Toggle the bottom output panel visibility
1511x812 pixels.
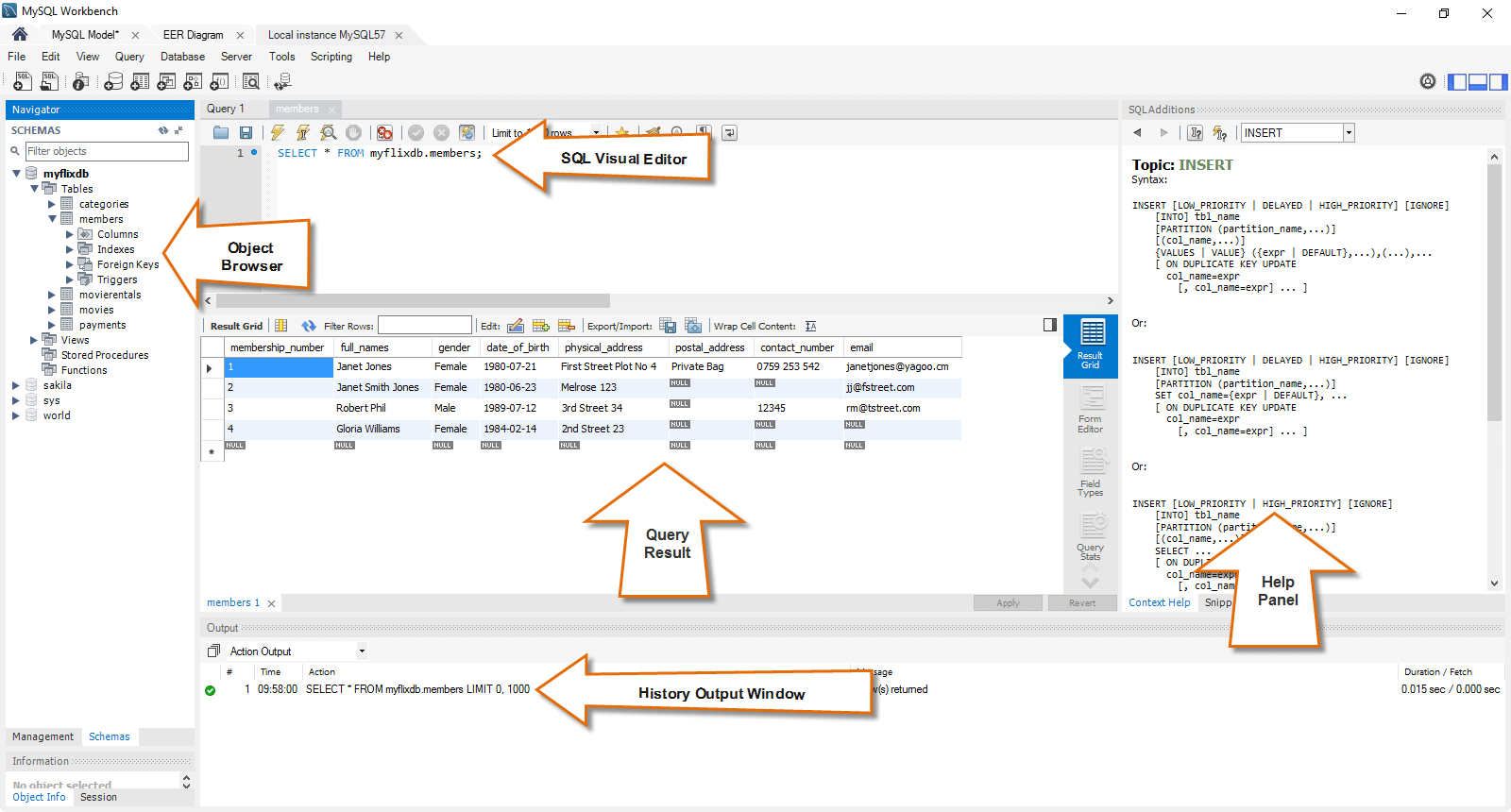[1478, 82]
